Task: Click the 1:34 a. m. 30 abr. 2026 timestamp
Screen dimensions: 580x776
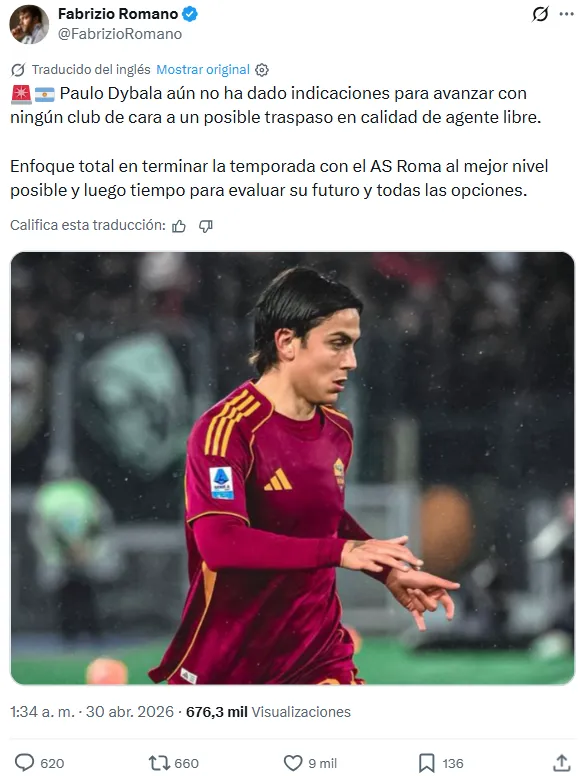Action: click(92, 712)
